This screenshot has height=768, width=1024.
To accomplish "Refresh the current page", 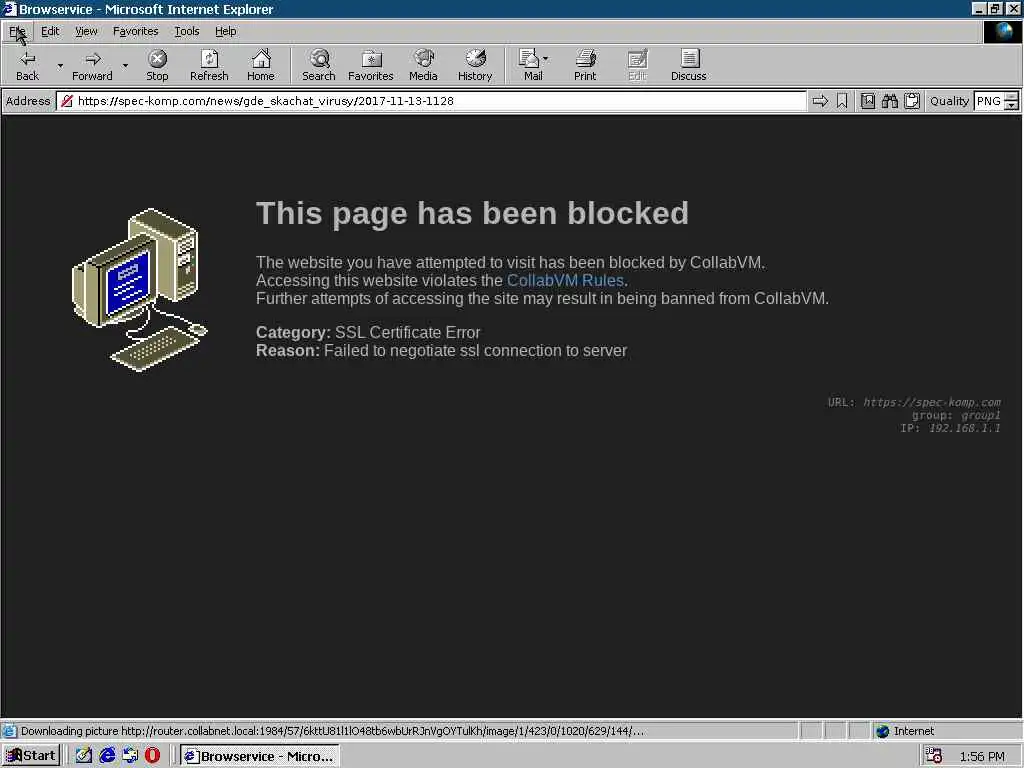I will point(209,65).
